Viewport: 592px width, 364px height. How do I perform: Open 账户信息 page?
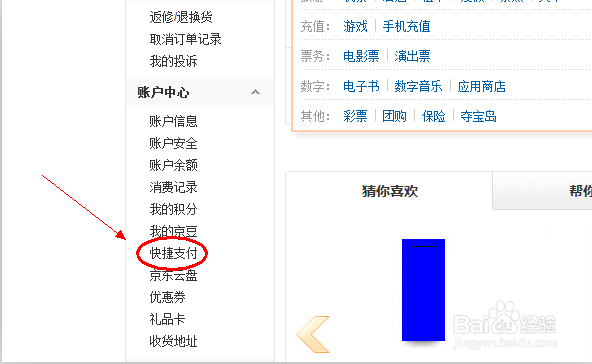174,121
